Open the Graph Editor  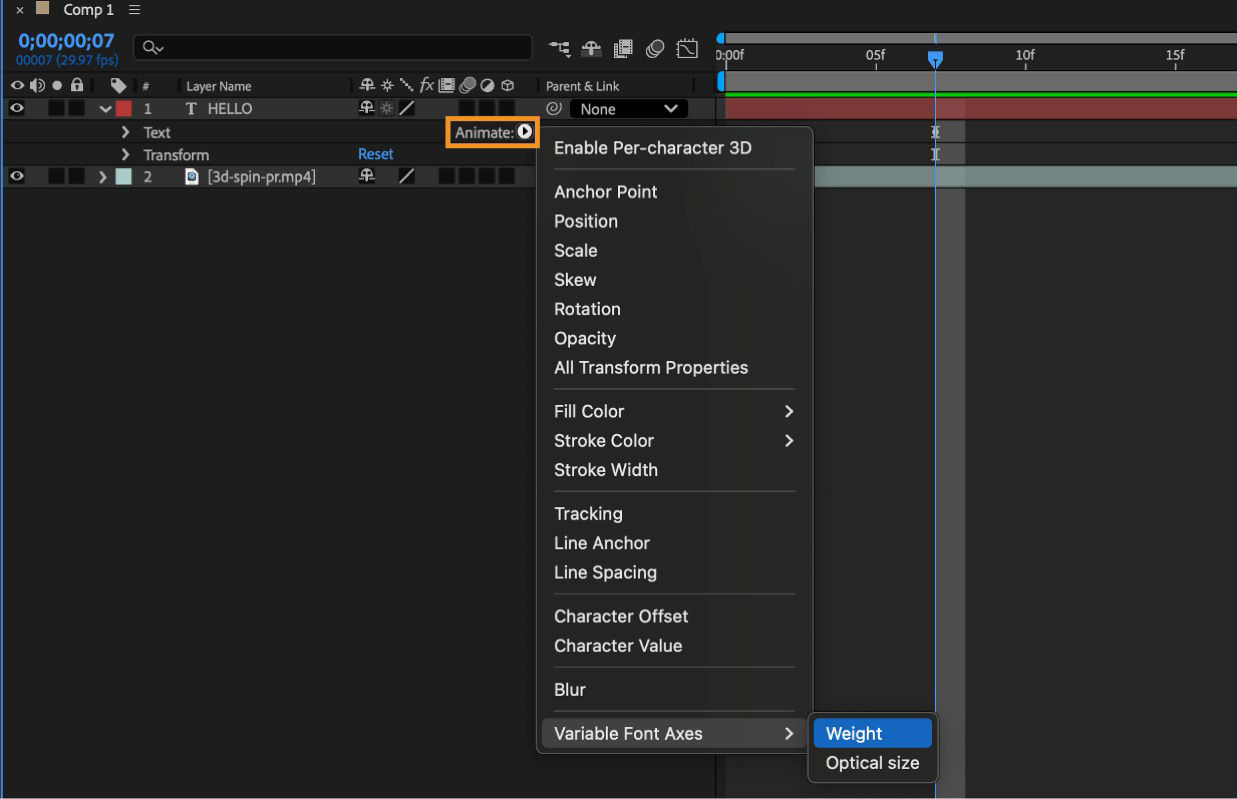tap(687, 48)
